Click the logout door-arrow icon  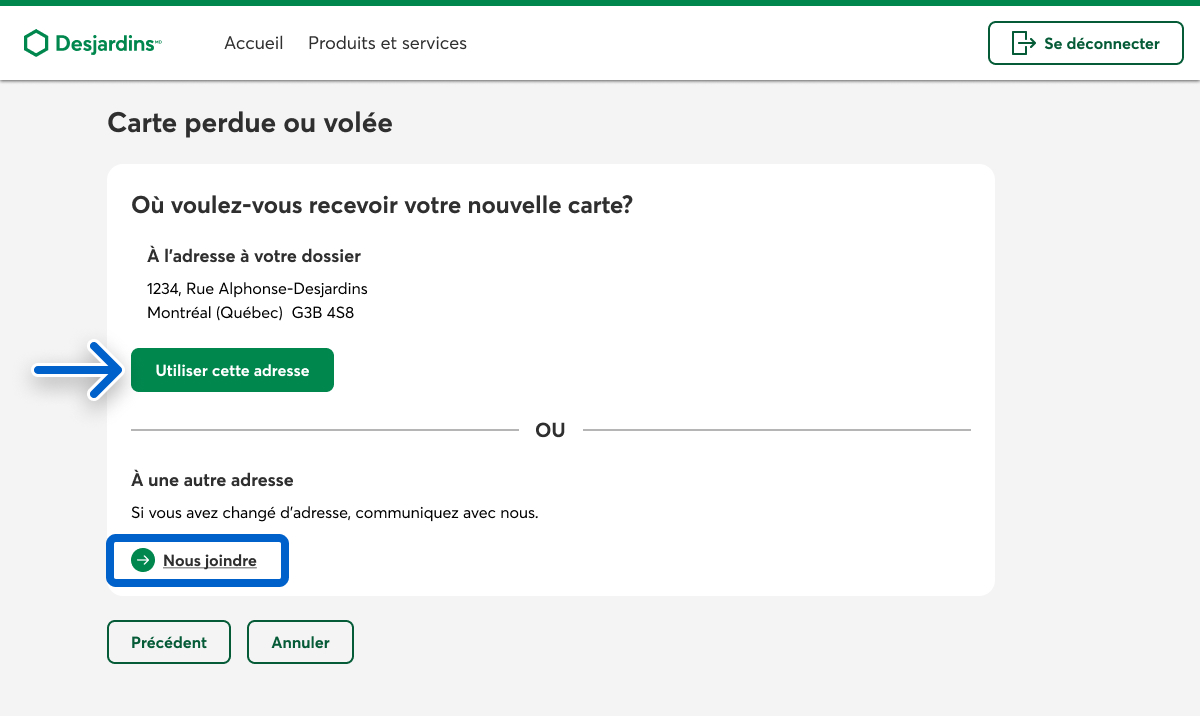coord(1023,43)
